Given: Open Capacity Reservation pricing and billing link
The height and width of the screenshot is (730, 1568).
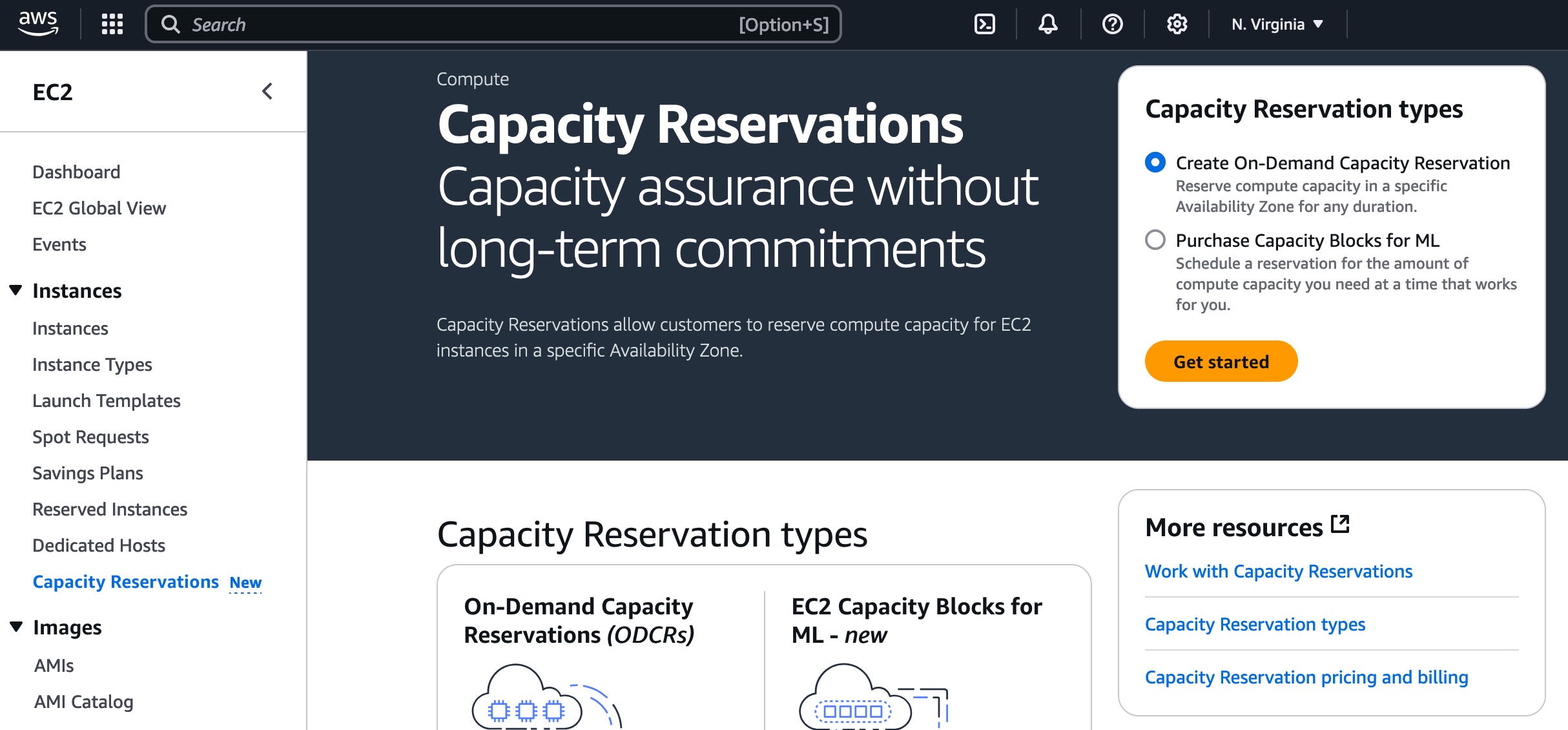Looking at the screenshot, I should tap(1306, 676).
